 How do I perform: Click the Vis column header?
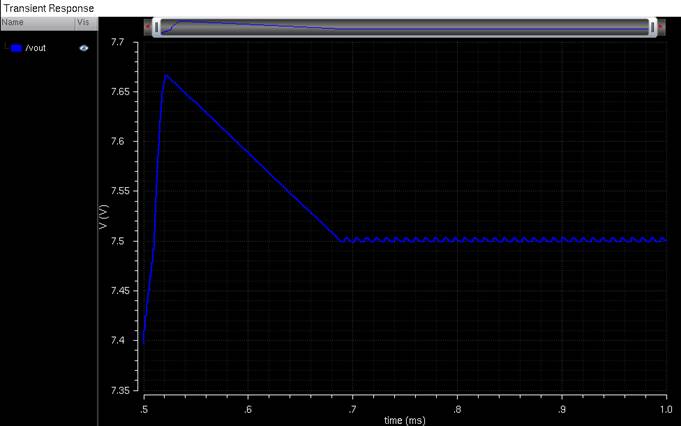click(x=86, y=23)
